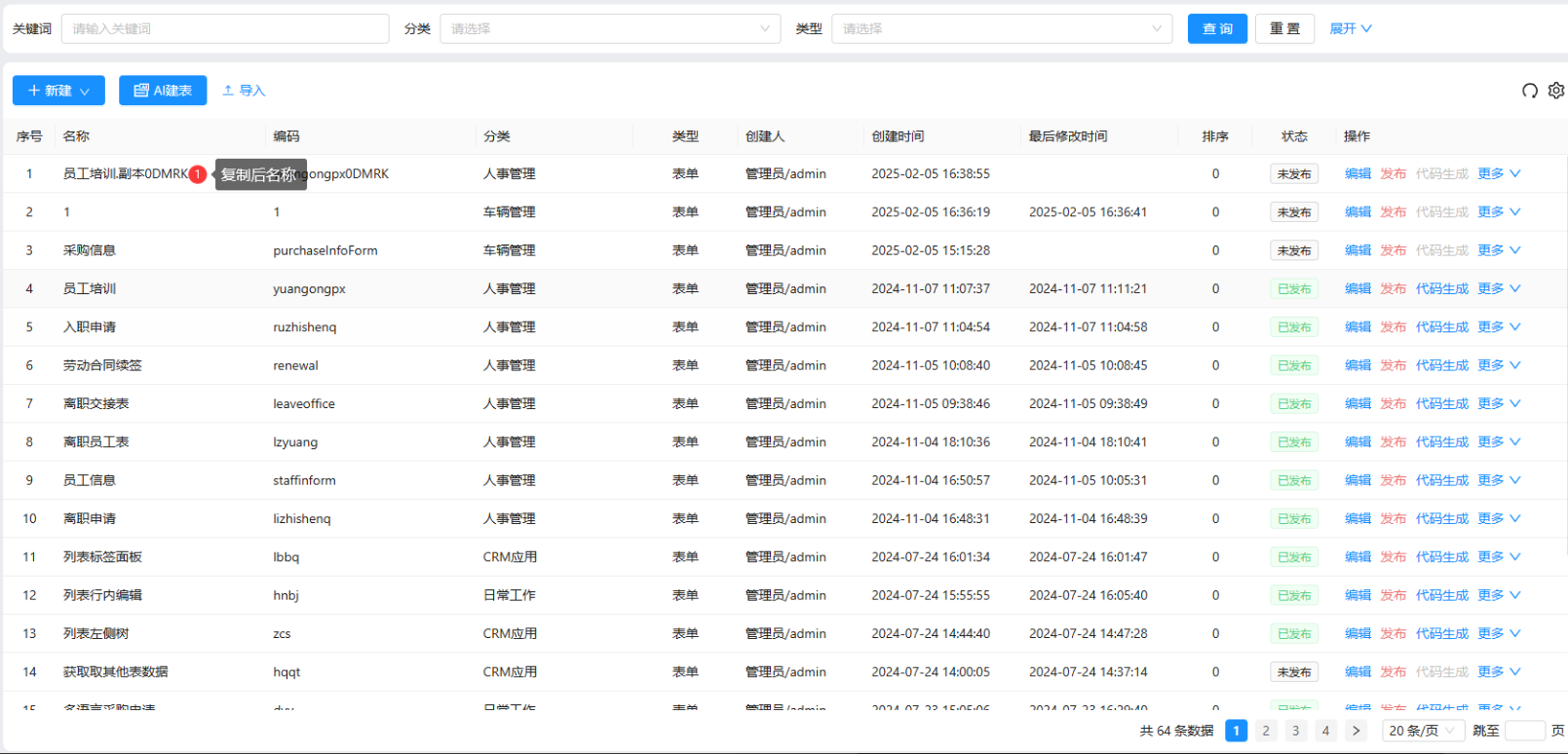Change the 20 条/页 page size selector
This screenshot has width=1568, height=754.
tap(1421, 731)
